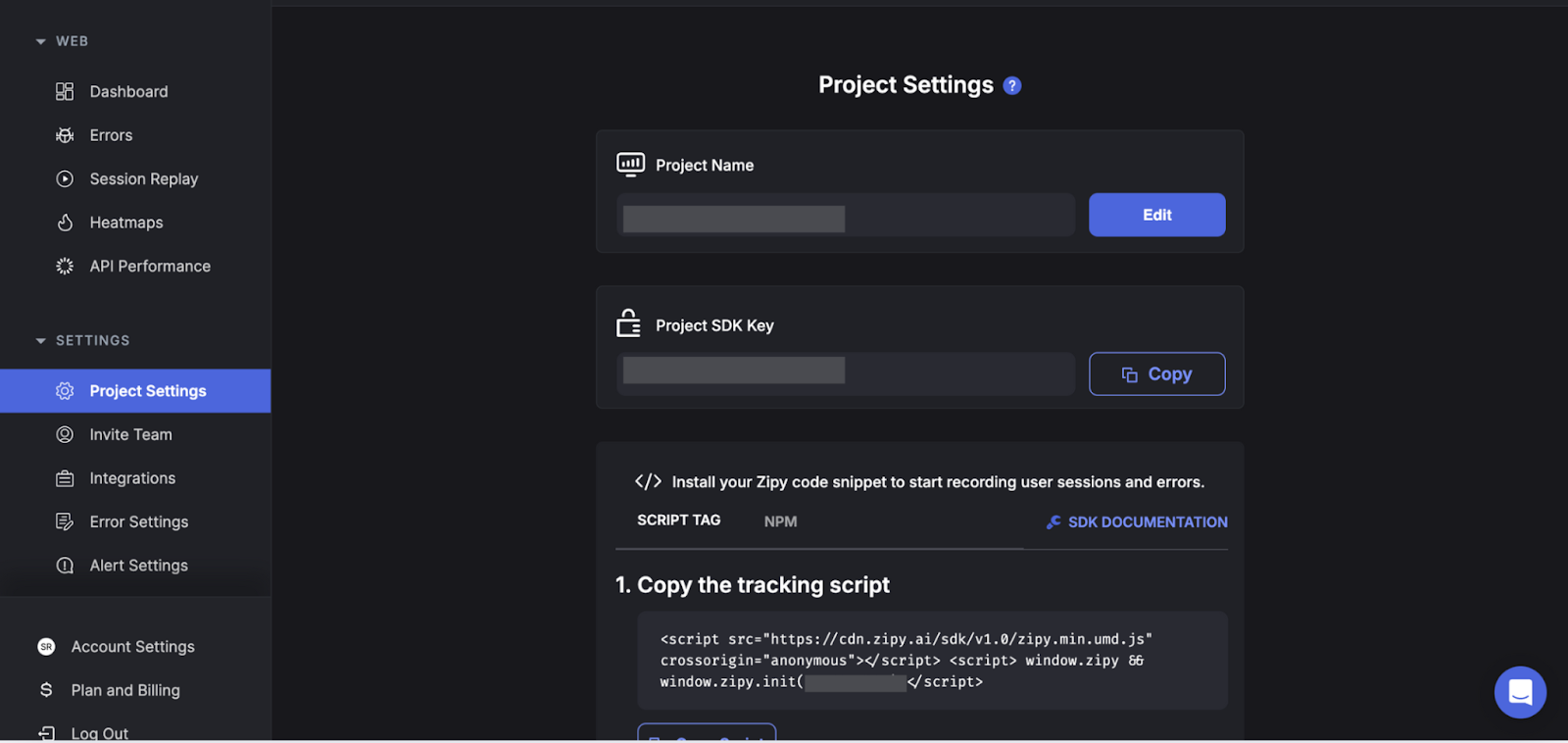
Task: Click the WEB section label
Action: (x=72, y=41)
